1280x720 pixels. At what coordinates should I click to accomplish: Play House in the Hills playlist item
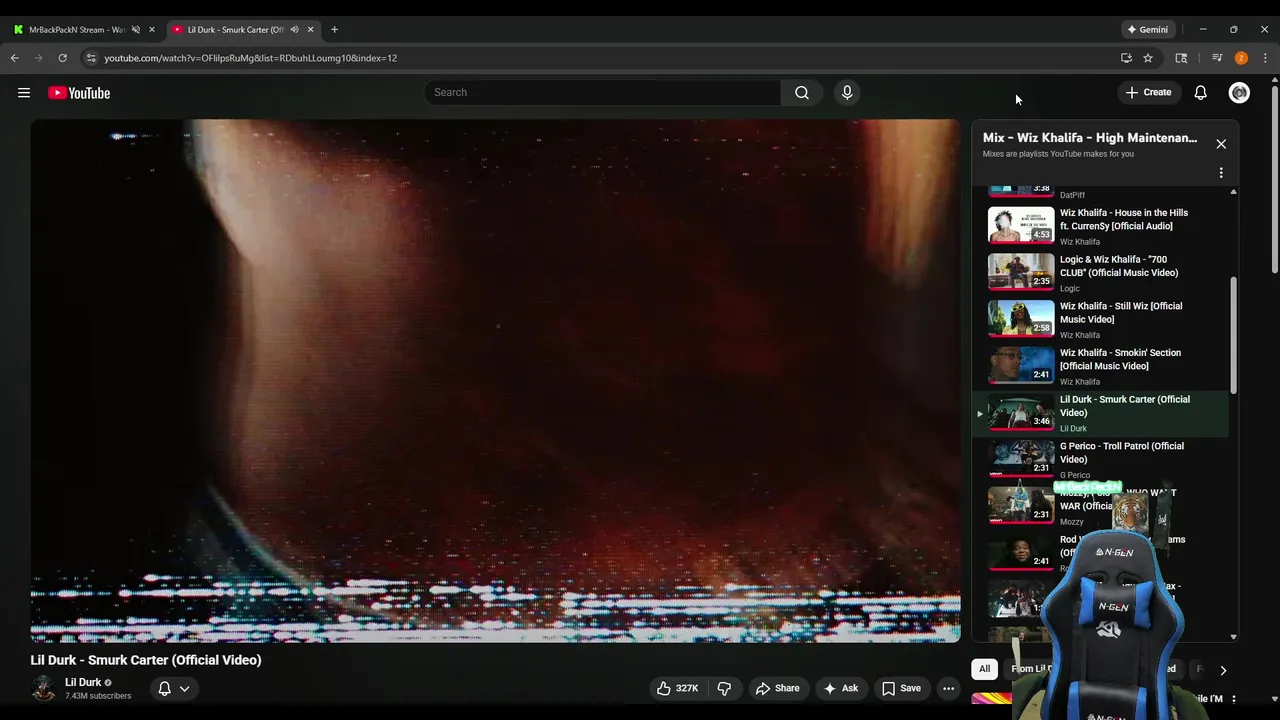point(1101,226)
